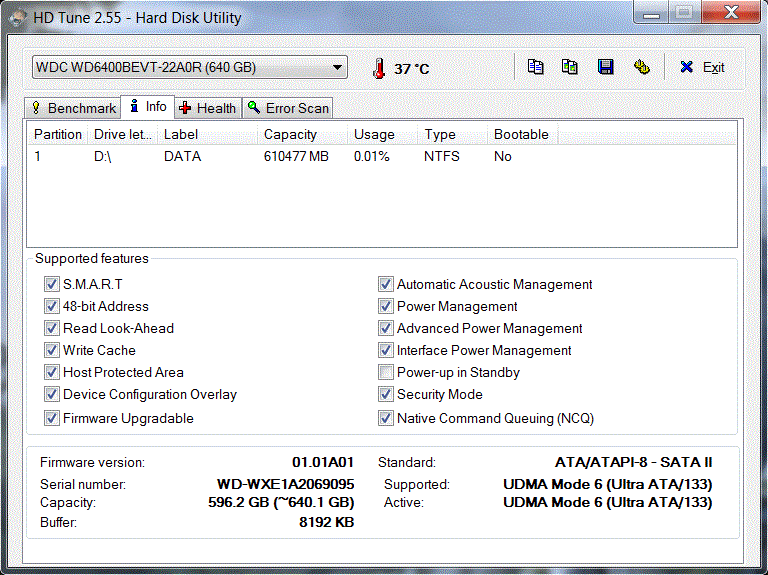This screenshot has width=768, height=575.
Task: Switch to the Benchmark tab
Action: point(73,108)
